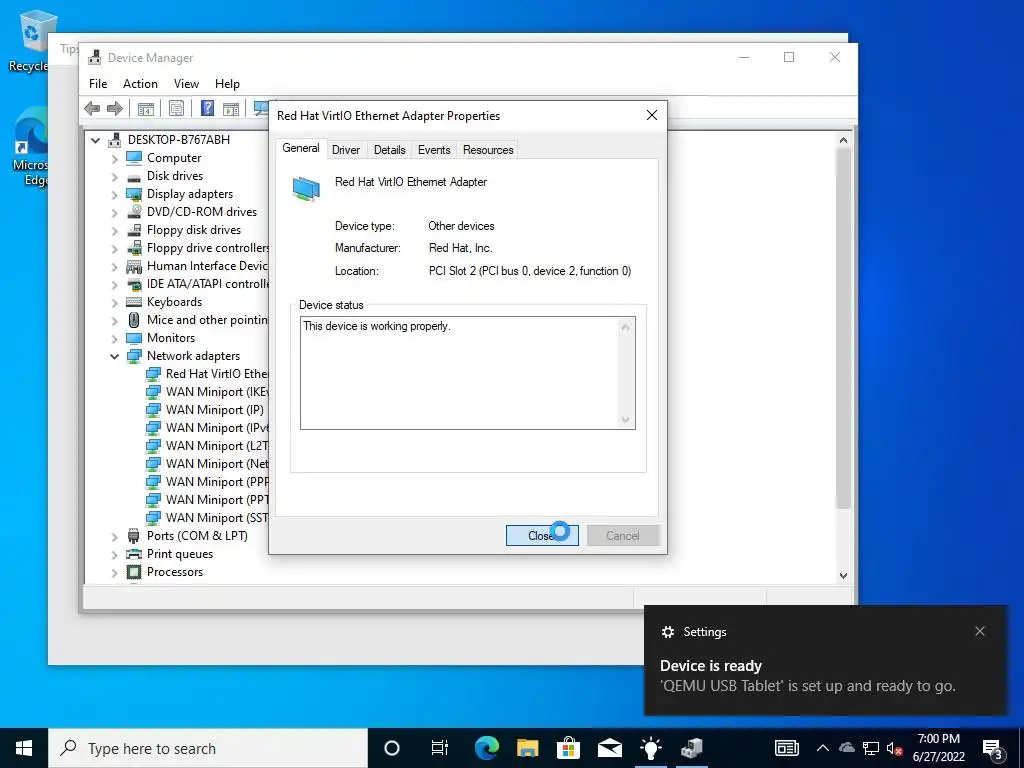Click the Floppy disk drives icon

pyautogui.click(x=134, y=230)
